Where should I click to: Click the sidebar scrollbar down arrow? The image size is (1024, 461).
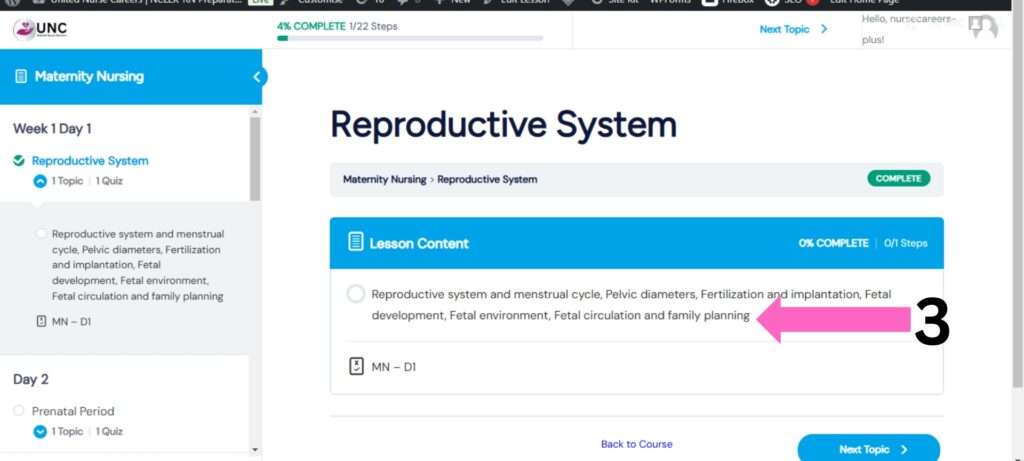click(x=255, y=450)
